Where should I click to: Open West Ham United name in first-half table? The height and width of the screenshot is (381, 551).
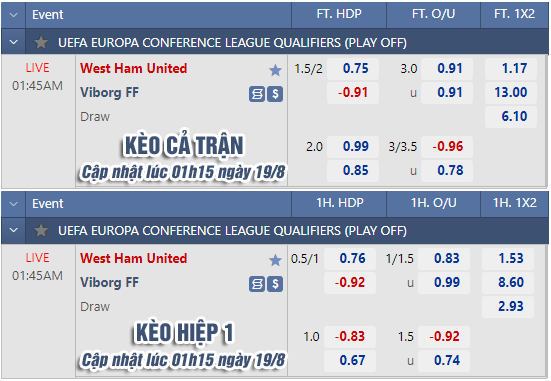tap(134, 258)
